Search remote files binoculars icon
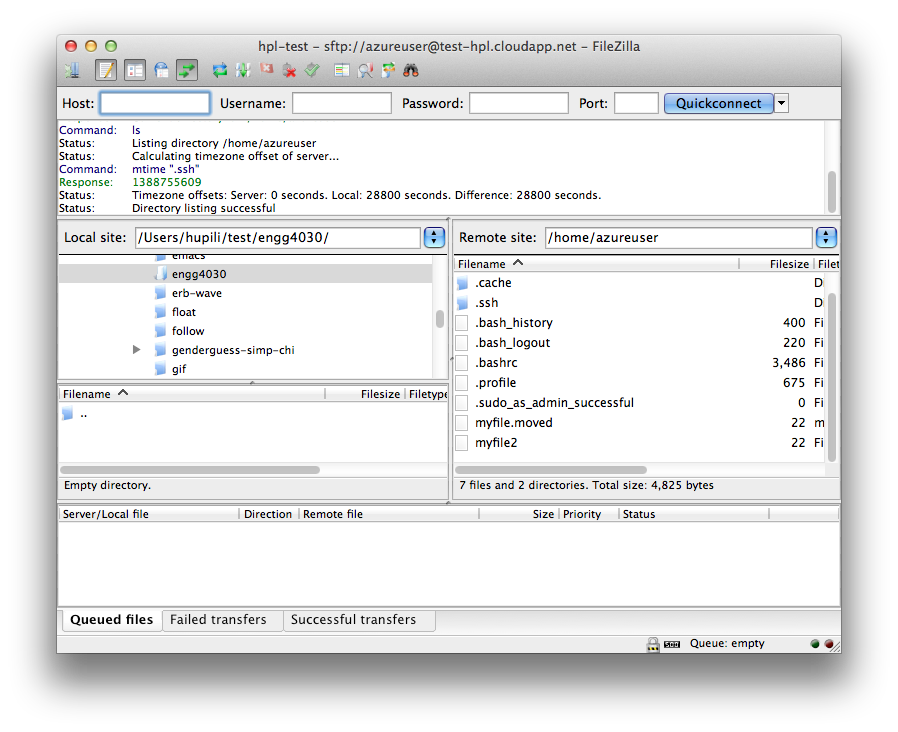Screen dimensions: 898x732 click(411, 70)
